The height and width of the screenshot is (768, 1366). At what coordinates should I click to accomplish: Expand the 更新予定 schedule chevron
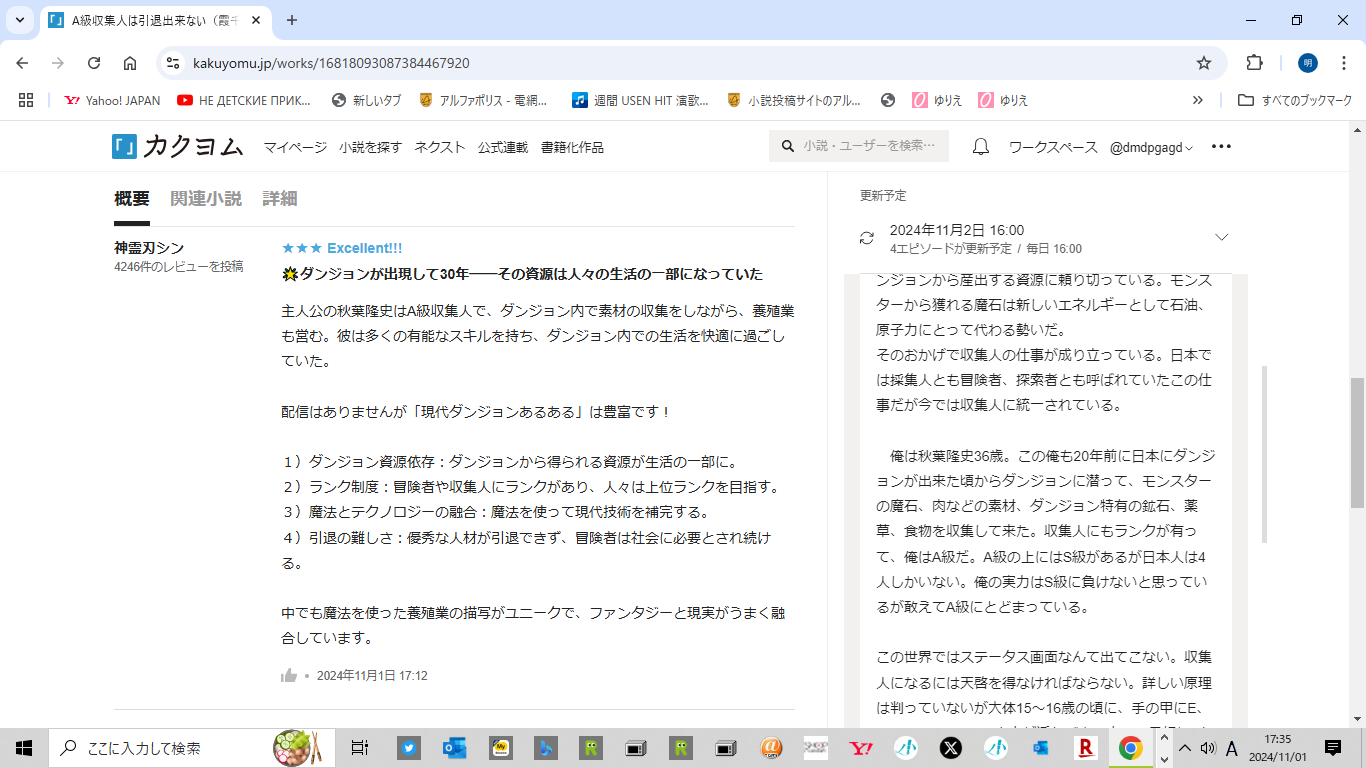[x=1221, y=237]
